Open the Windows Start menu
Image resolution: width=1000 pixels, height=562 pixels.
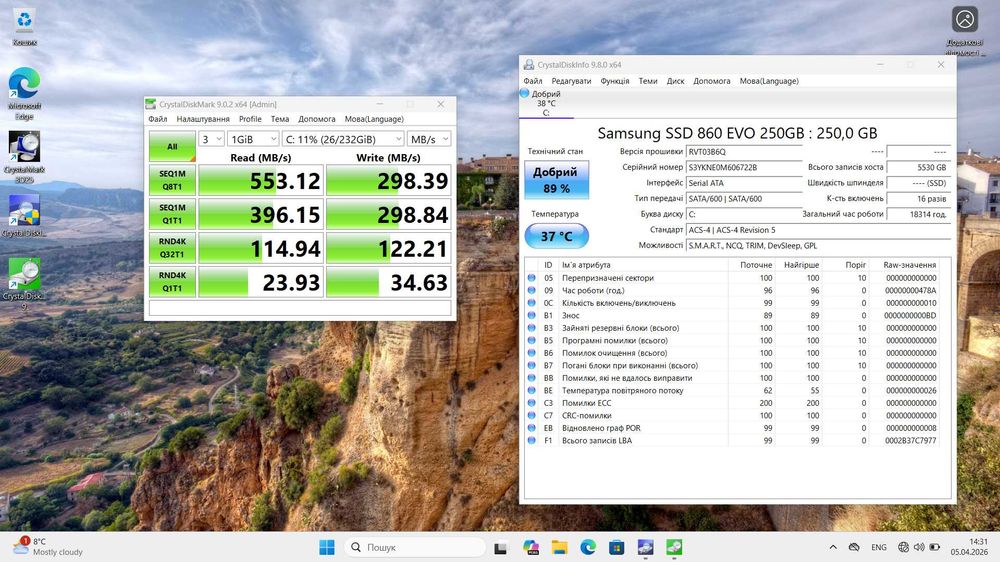coord(327,547)
